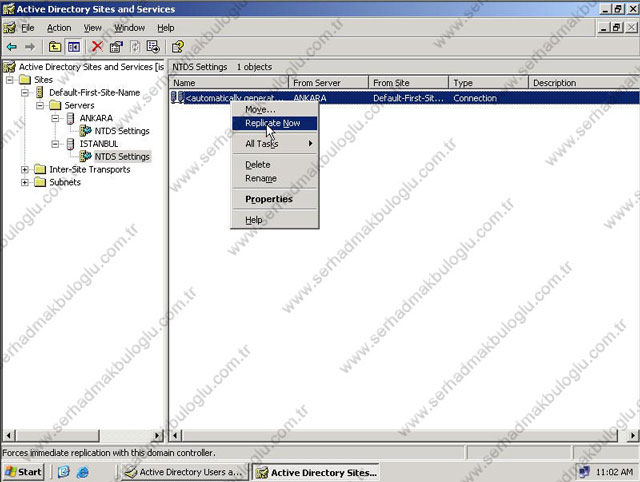640x482 pixels.
Task: Open the Help menu in menu bar
Action: point(166,28)
